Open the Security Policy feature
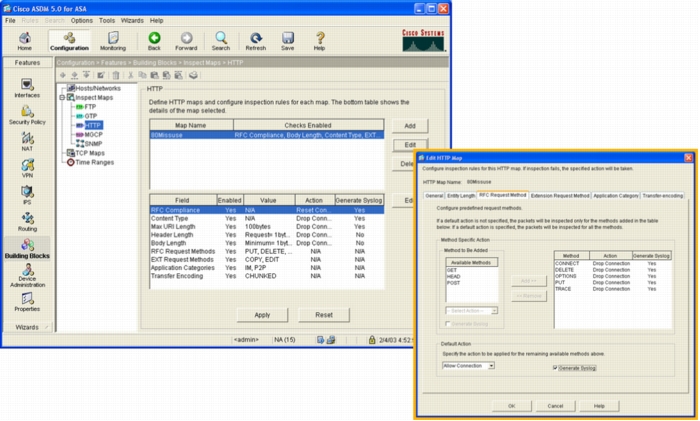This screenshot has height=421, width=700. 27,115
